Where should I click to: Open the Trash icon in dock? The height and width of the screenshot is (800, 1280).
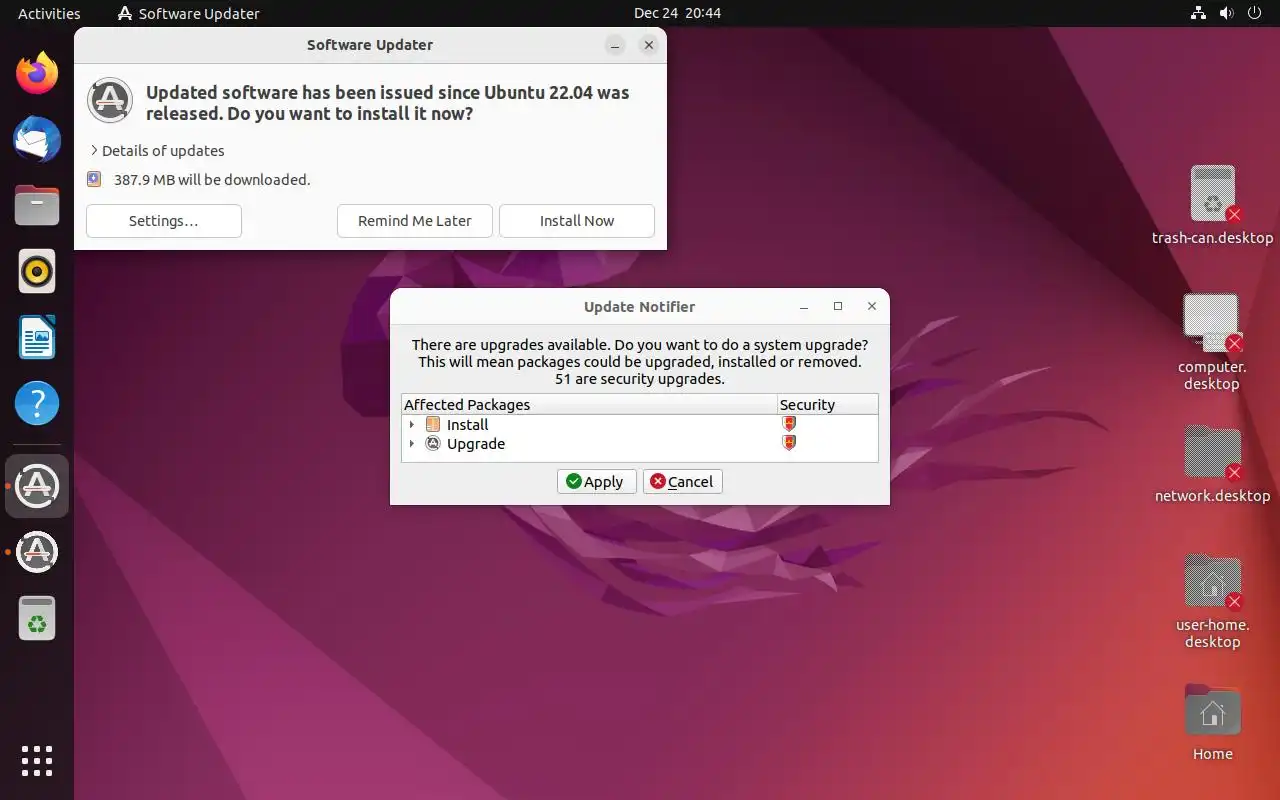[37, 618]
